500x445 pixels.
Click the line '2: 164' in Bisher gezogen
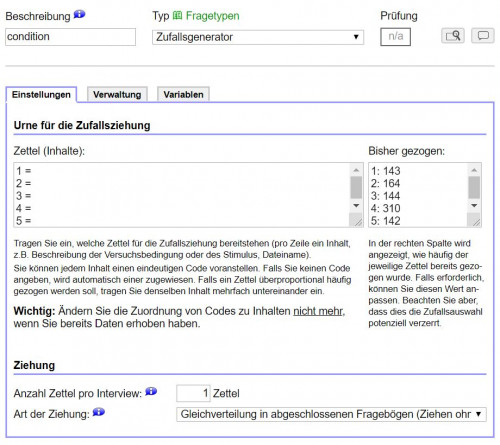pyautogui.click(x=386, y=183)
